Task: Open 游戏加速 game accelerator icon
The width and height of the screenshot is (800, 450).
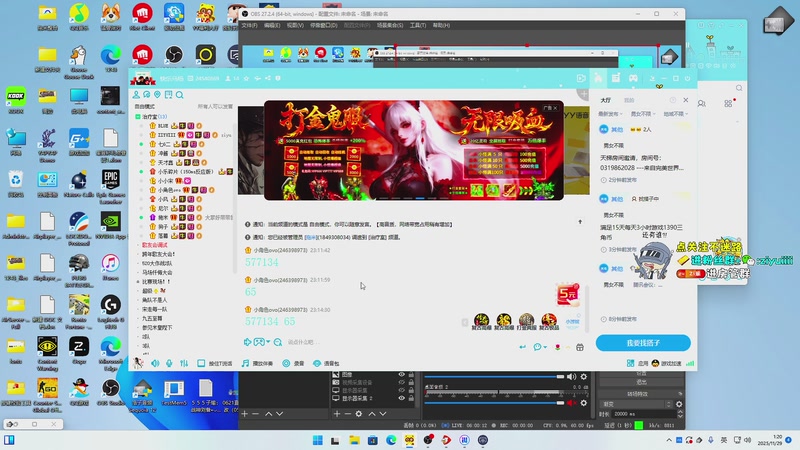Action: coord(656,363)
